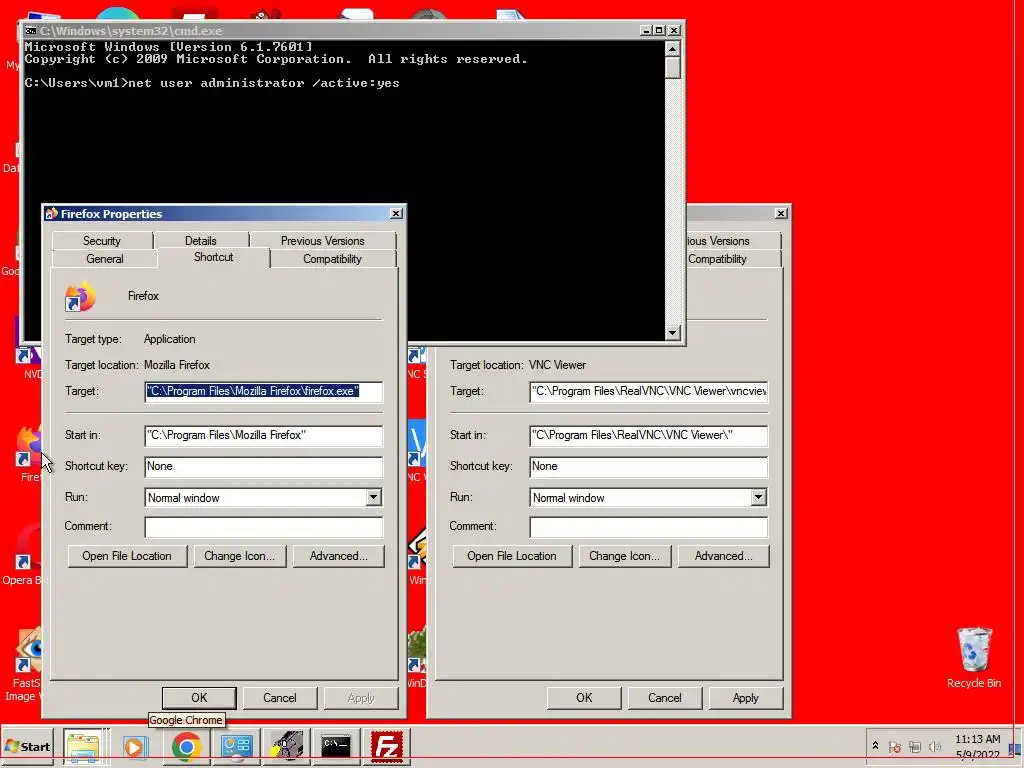Screen dimensions: 1024x768
Task: Click Cancel in VNC Viewer properties dialog
Action: pyautogui.click(x=665, y=697)
